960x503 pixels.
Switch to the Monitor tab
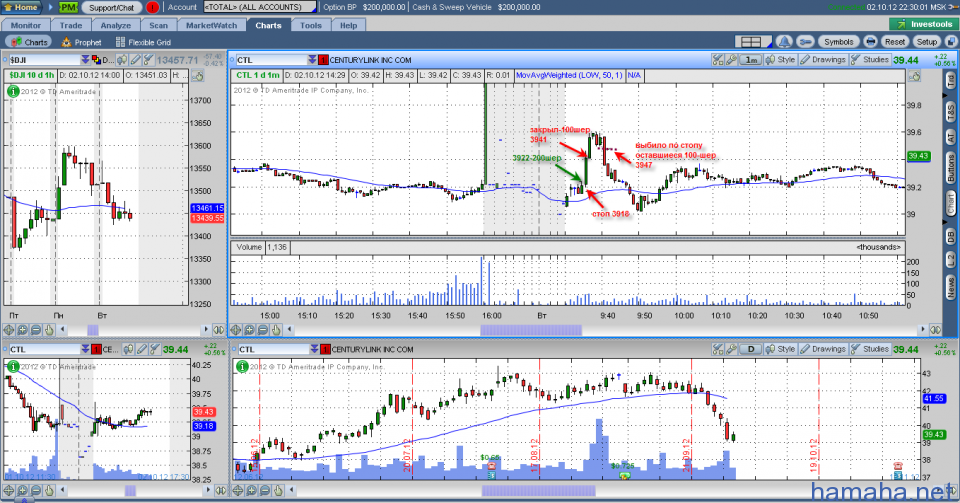tap(26, 25)
